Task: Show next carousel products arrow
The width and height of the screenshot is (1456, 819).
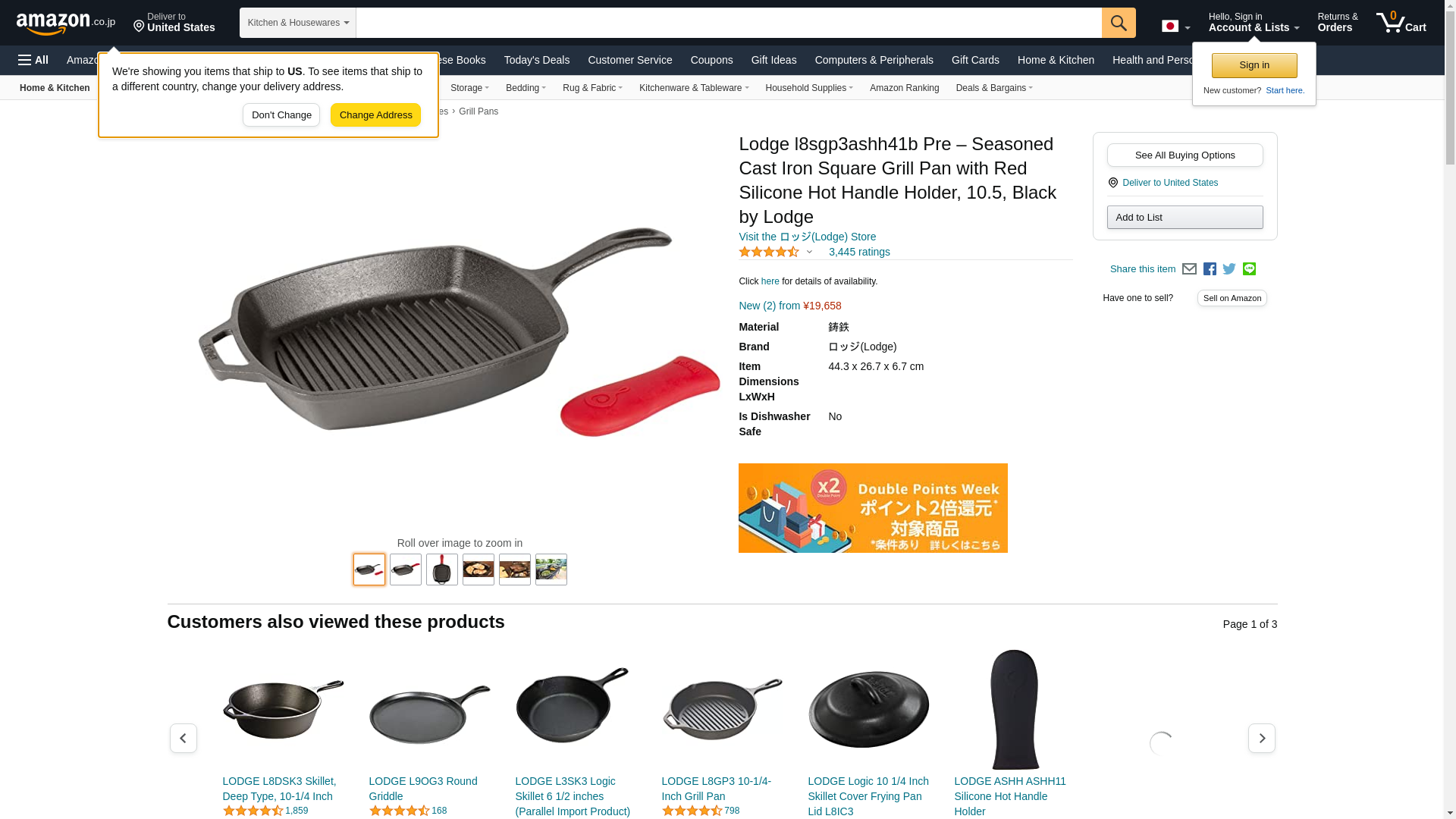Action: coord(1261,738)
